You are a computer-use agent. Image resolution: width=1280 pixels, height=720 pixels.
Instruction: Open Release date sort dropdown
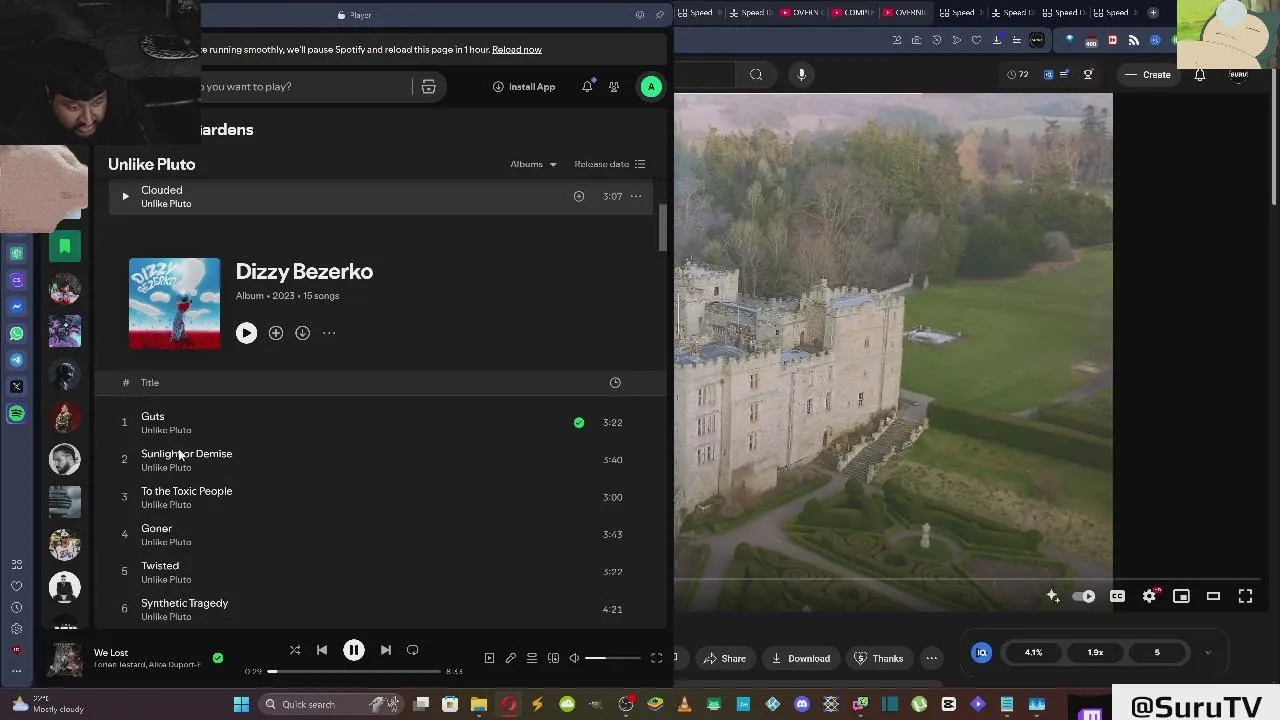coord(610,164)
